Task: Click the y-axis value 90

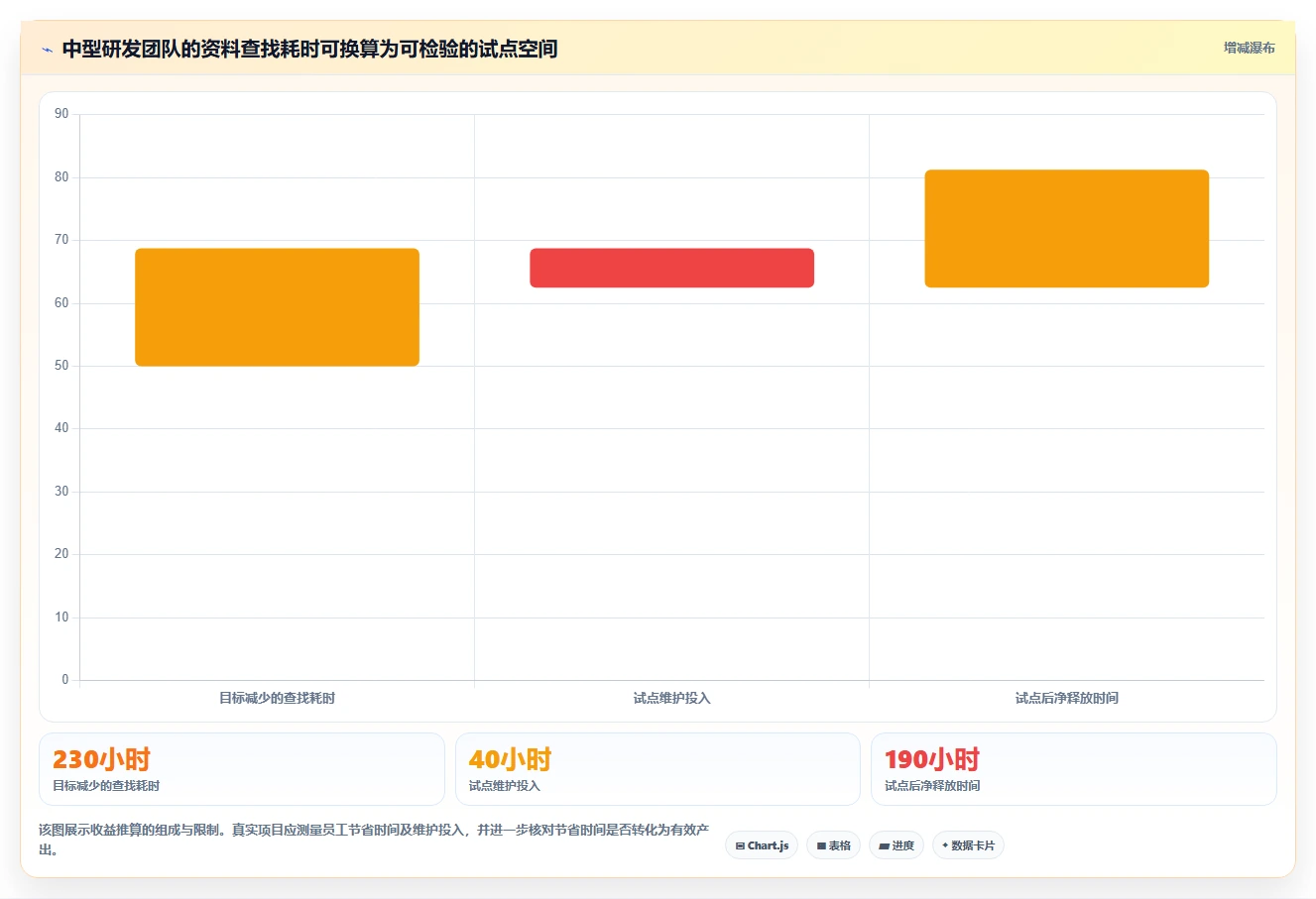Action: click(61, 114)
